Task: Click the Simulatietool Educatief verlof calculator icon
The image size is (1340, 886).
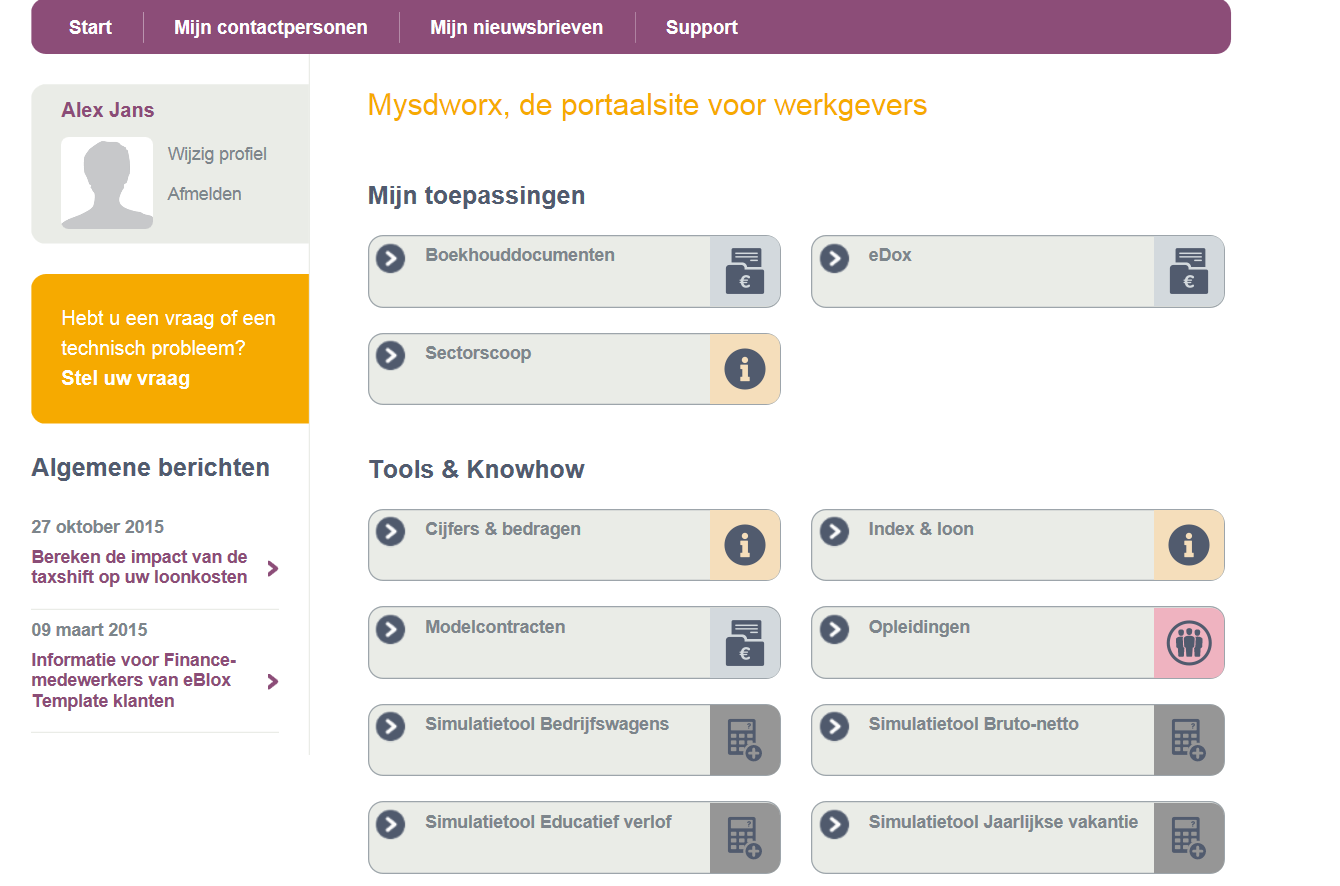Action: tap(745, 837)
